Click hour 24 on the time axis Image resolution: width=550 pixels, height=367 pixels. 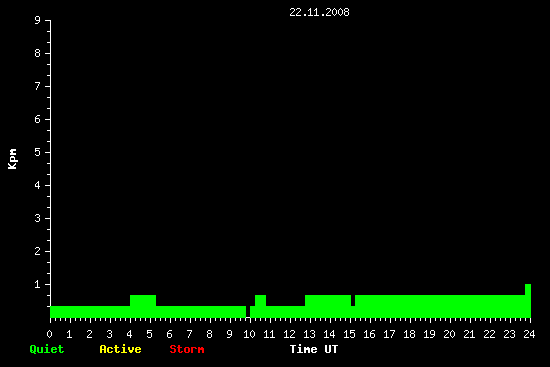[529, 334]
